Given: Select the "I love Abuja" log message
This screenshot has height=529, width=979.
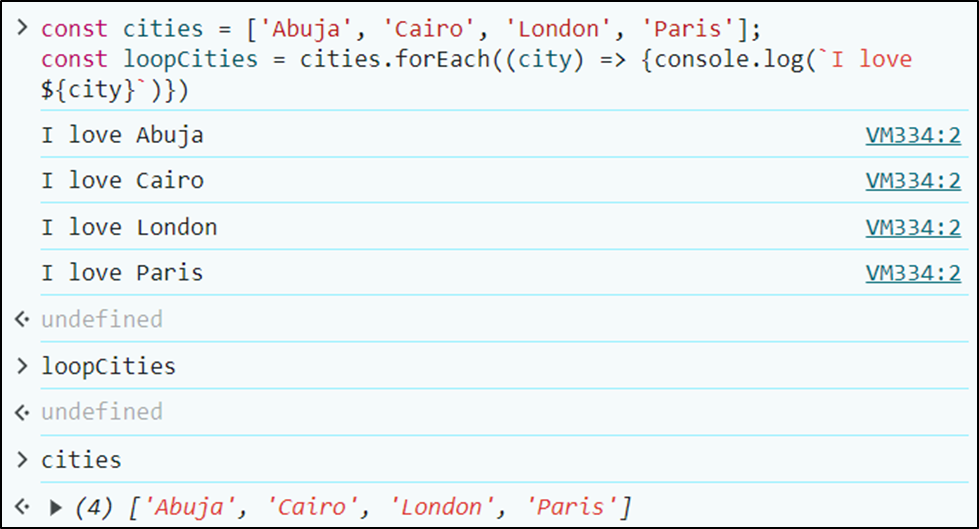Looking at the screenshot, I should [122, 135].
